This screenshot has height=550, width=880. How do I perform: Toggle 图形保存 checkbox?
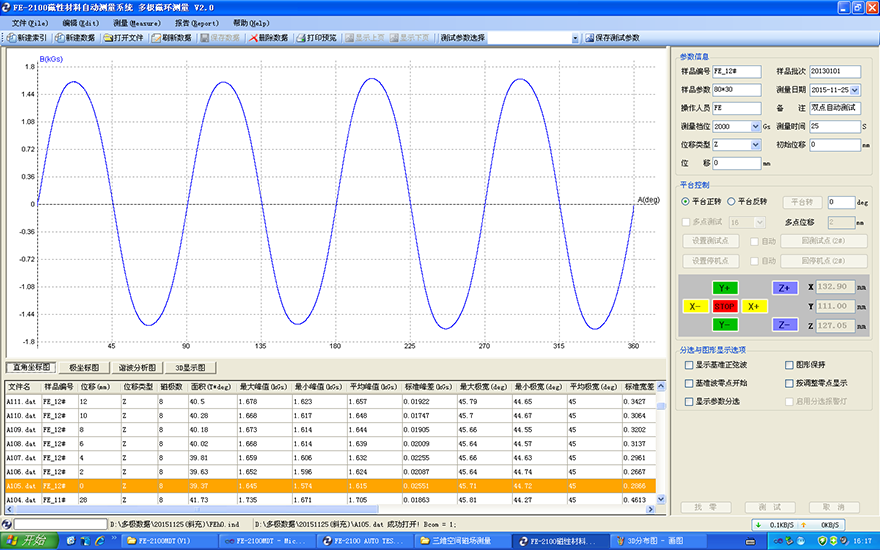coord(789,365)
